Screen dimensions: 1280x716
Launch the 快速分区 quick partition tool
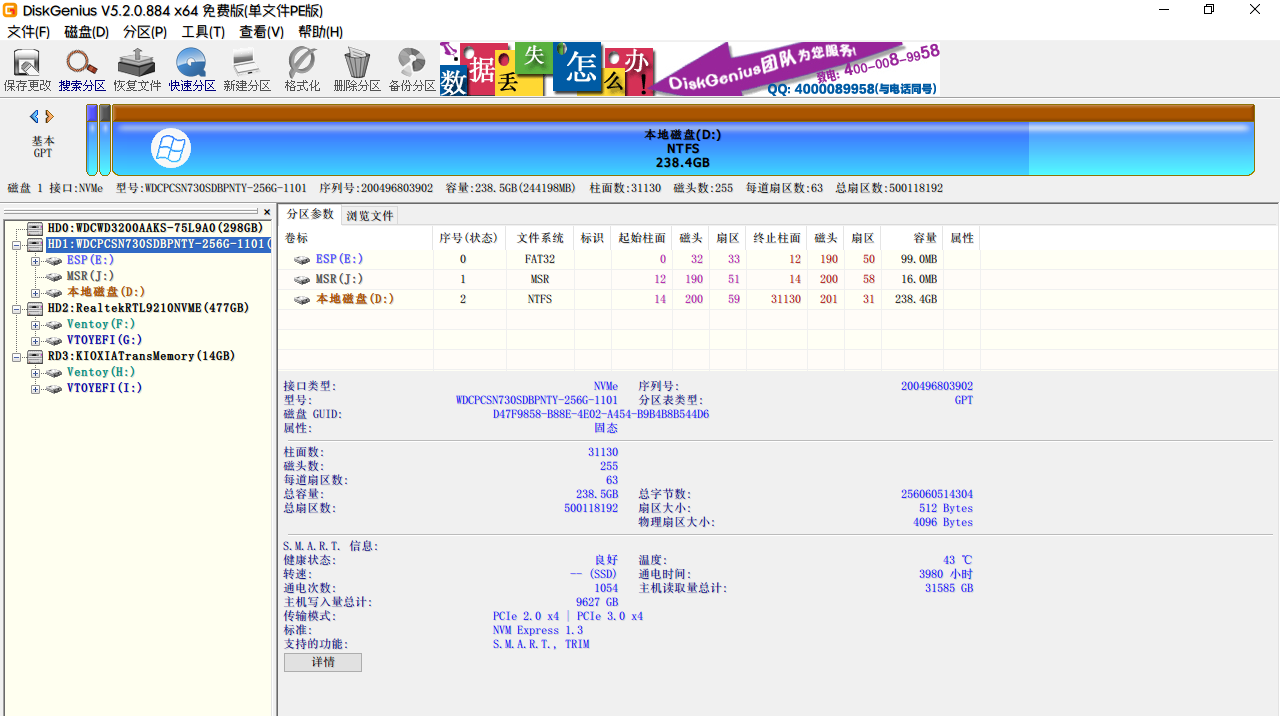coord(192,68)
